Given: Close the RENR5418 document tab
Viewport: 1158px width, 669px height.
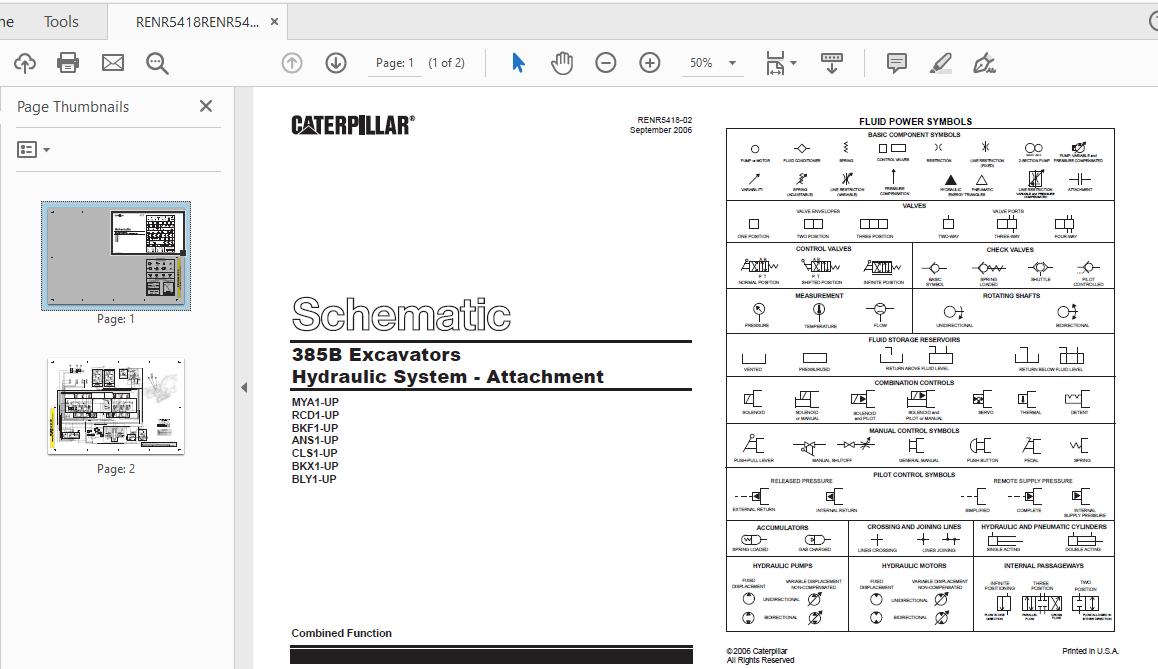Looking at the screenshot, I should coord(275,22).
